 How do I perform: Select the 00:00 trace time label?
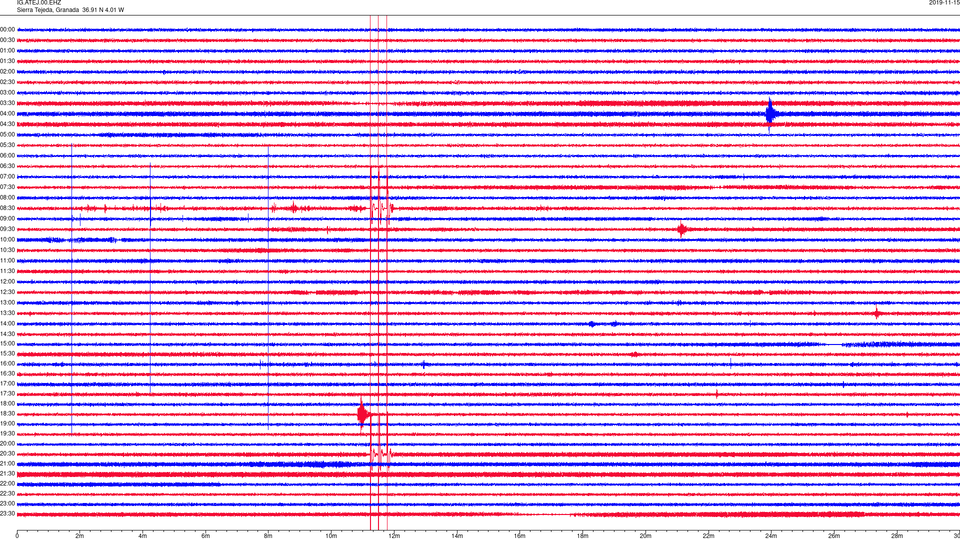[x=8, y=29]
